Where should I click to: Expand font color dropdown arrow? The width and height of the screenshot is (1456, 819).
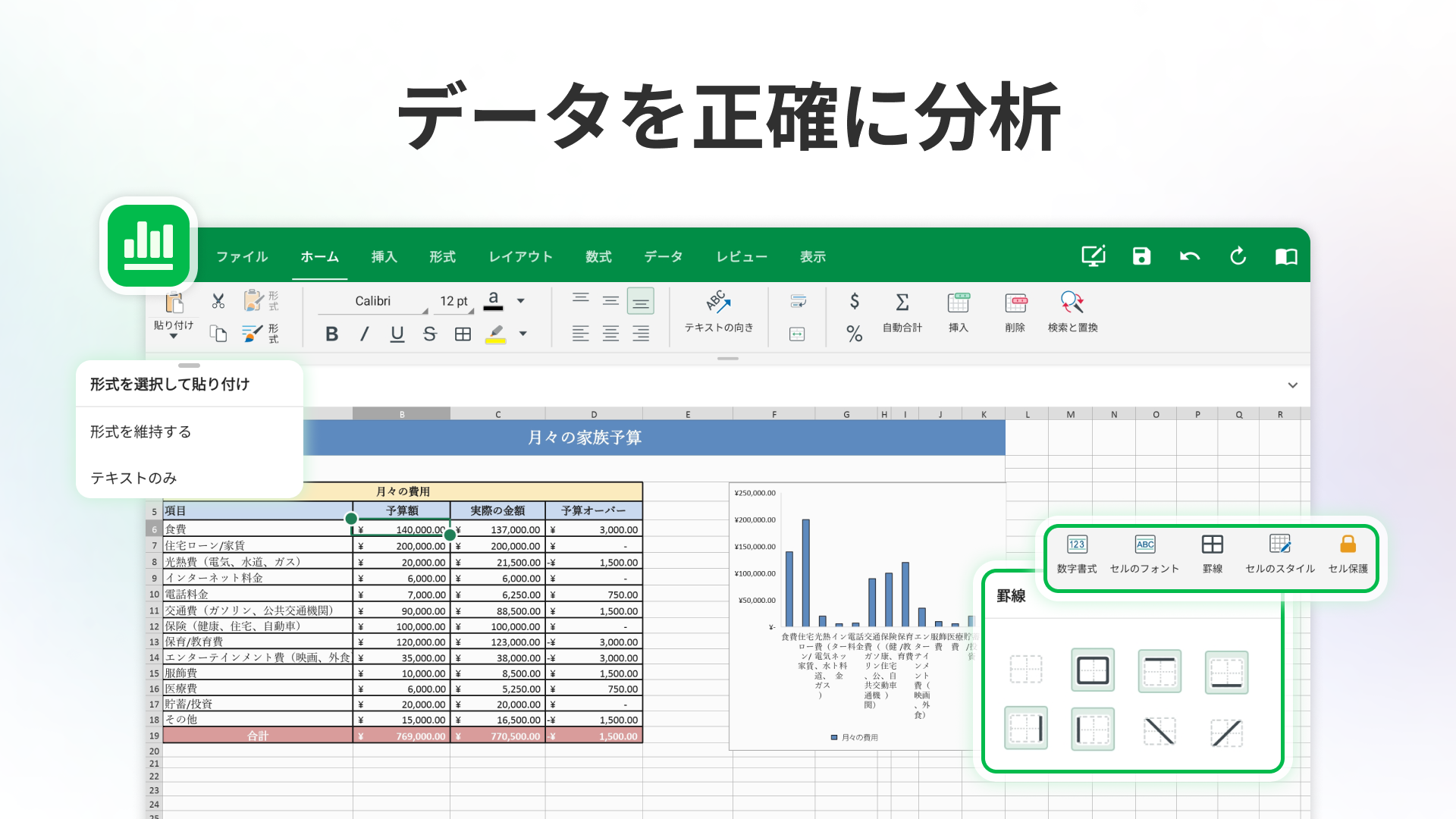pos(521,301)
